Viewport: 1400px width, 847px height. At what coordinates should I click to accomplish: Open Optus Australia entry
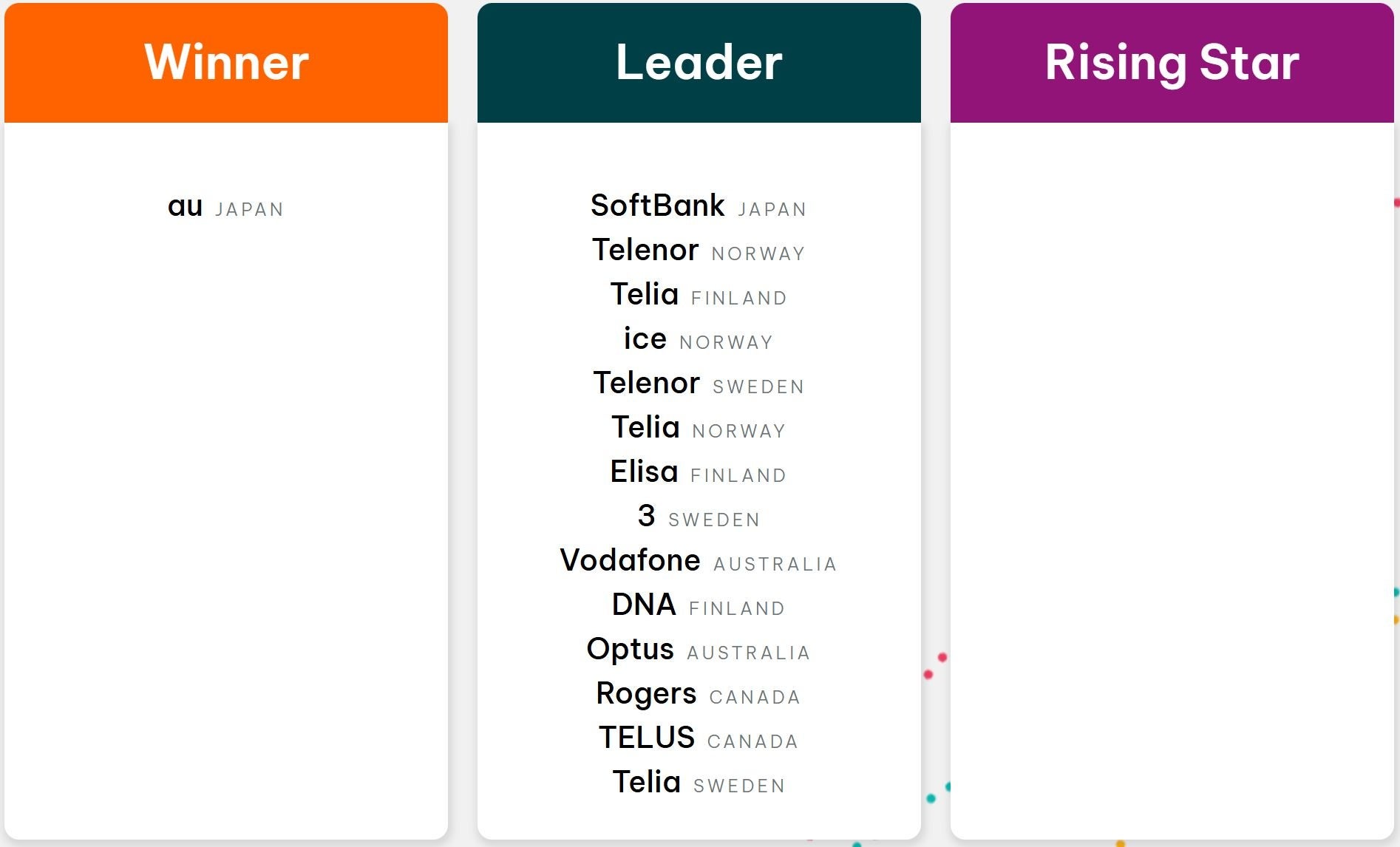pos(698,650)
